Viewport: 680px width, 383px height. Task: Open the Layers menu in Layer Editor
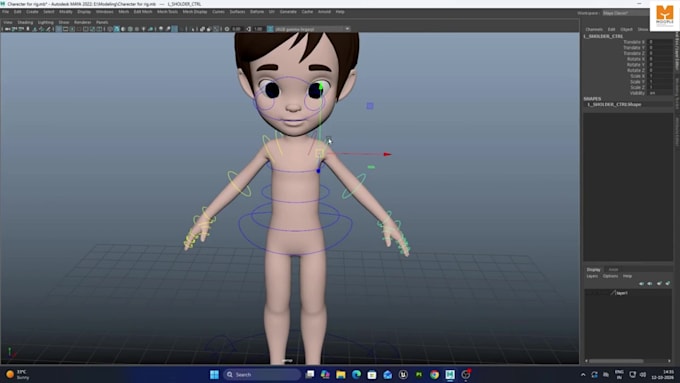coord(592,276)
